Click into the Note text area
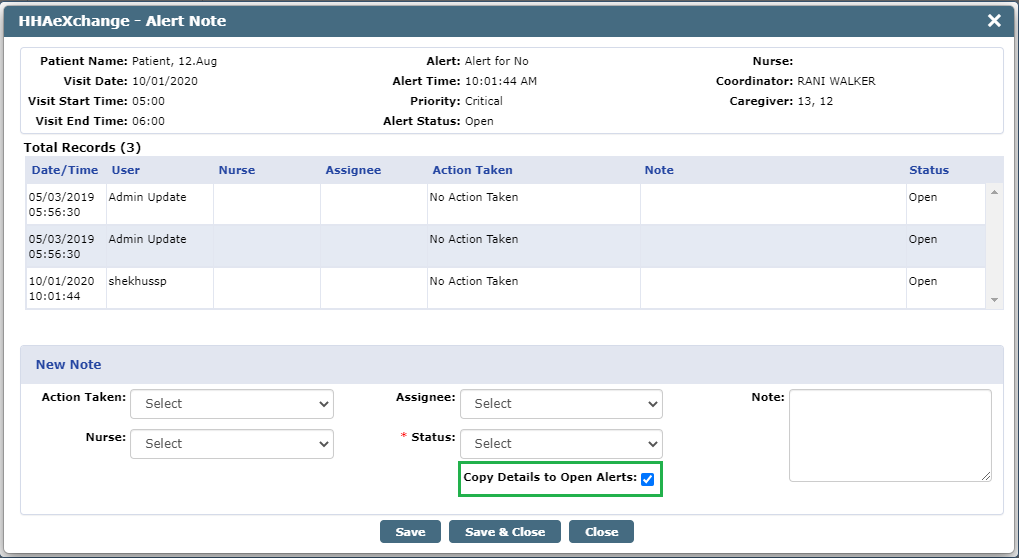The height and width of the screenshot is (558, 1019). pos(890,435)
